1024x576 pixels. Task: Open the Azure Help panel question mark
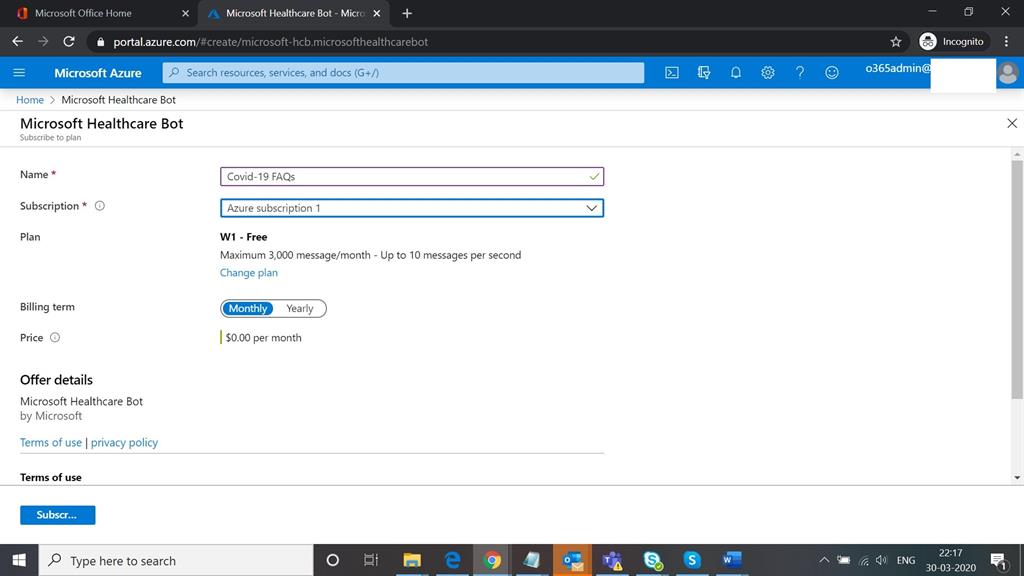(x=800, y=72)
